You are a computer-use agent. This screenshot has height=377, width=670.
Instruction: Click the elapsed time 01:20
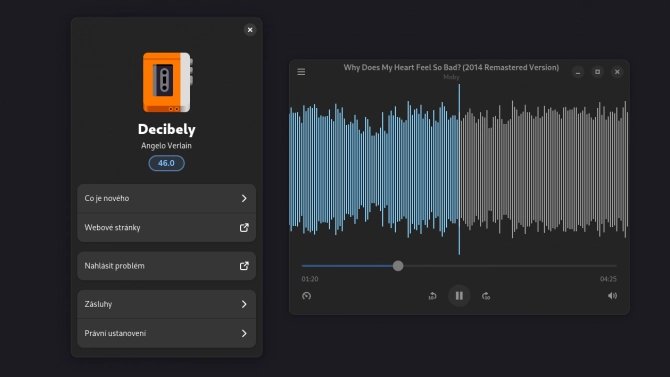pos(310,279)
